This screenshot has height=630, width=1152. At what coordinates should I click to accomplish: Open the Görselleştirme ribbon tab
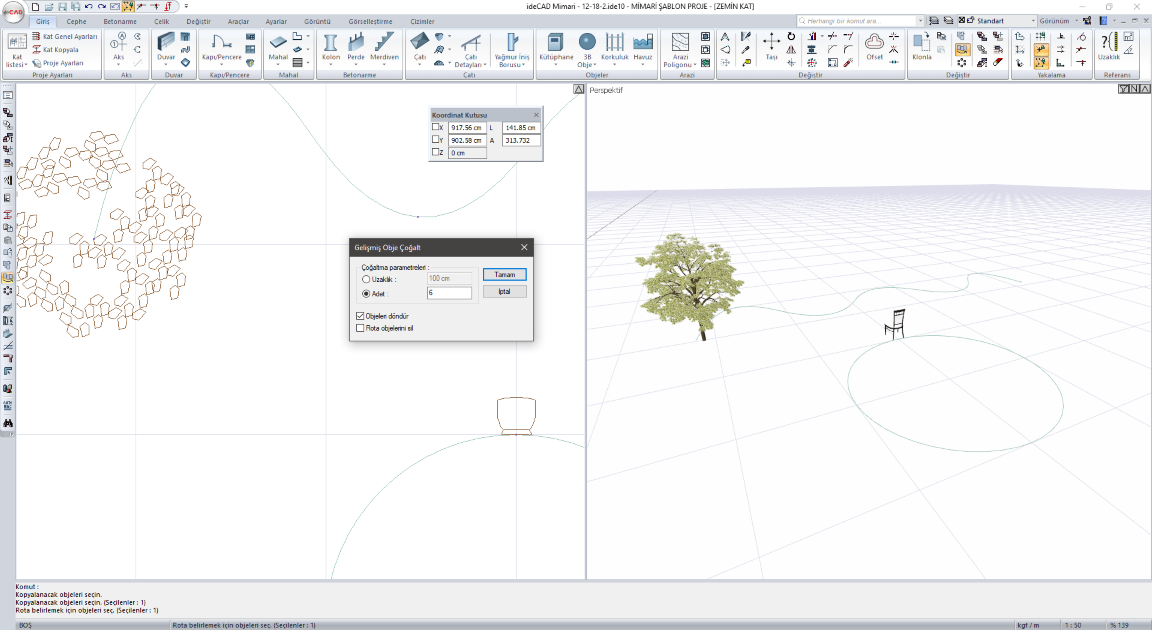pyautogui.click(x=370, y=21)
